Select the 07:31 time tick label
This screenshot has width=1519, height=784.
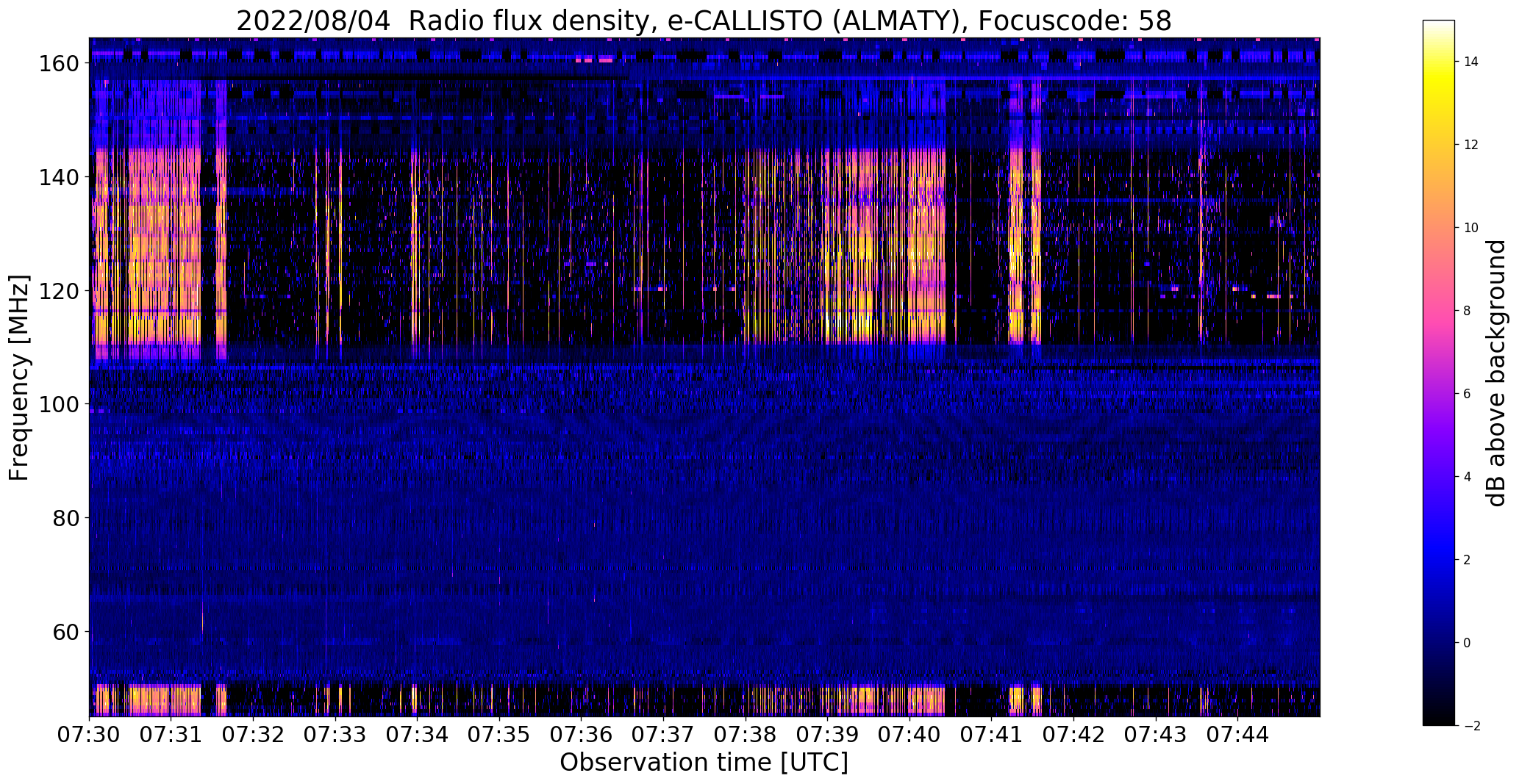click(171, 735)
